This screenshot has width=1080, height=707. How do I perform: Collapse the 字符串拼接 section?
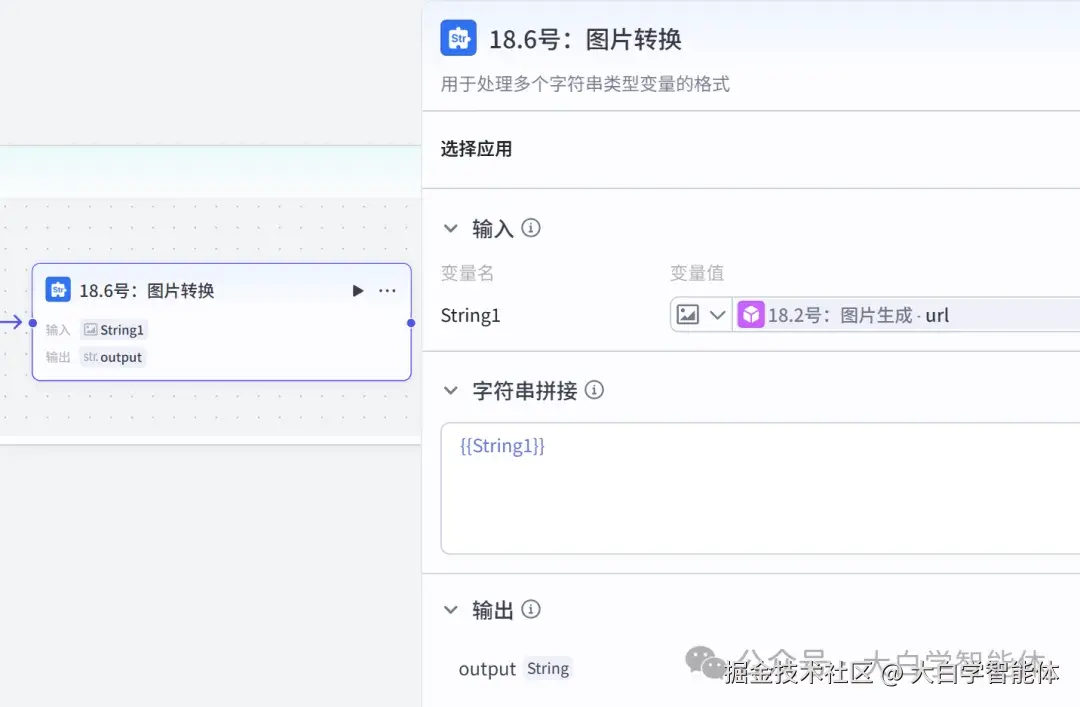click(x=450, y=390)
